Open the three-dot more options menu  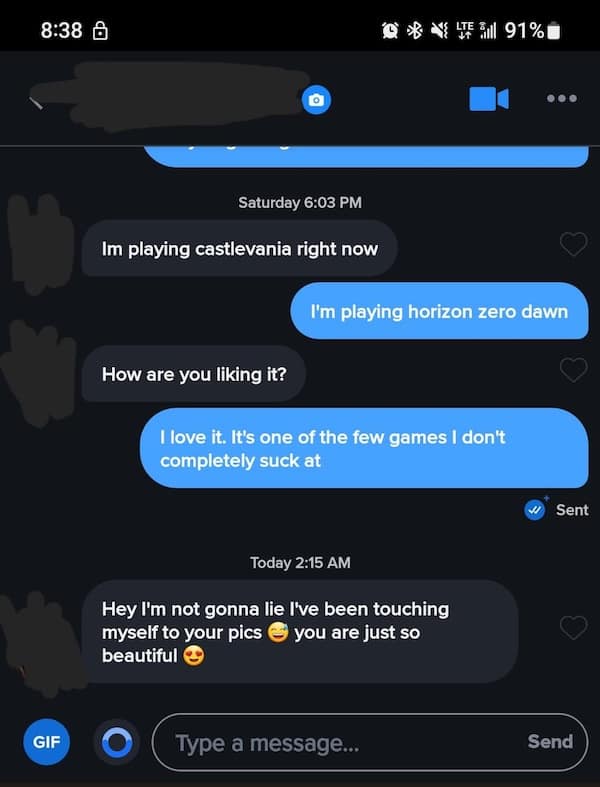click(x=562, y=98)
